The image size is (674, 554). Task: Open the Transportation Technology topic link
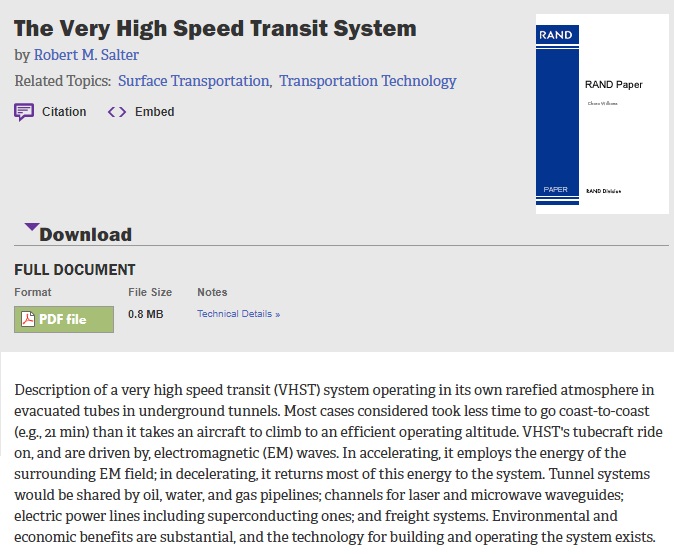point(368,81)
